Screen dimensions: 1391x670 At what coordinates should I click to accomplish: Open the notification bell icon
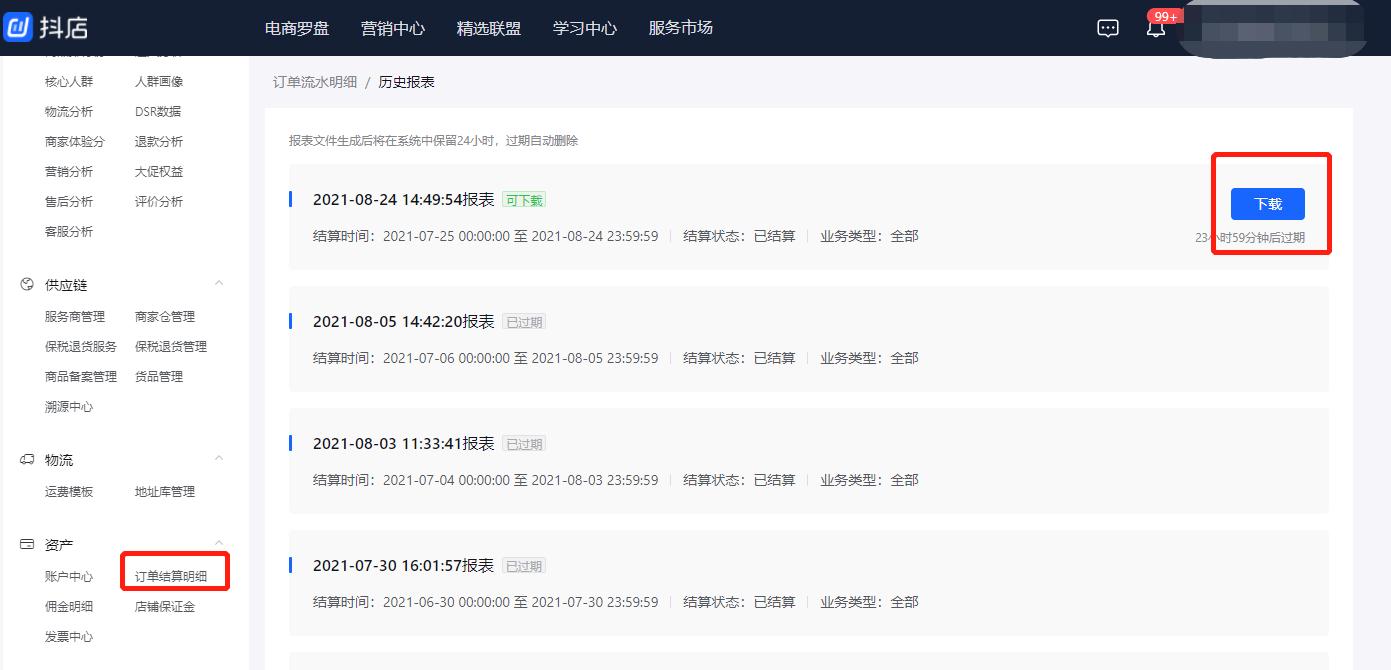tap(1156, 28)
